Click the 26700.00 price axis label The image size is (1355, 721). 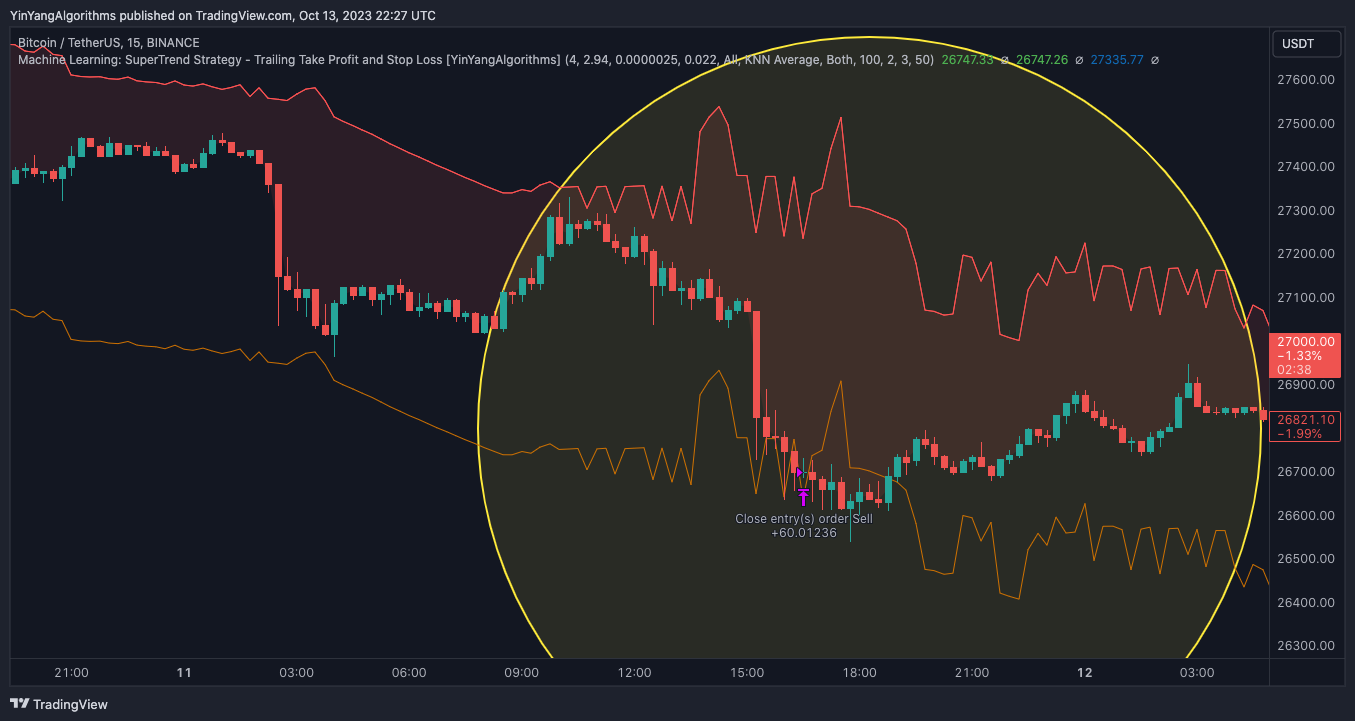pyautogui.click(x=1306, y=471)
